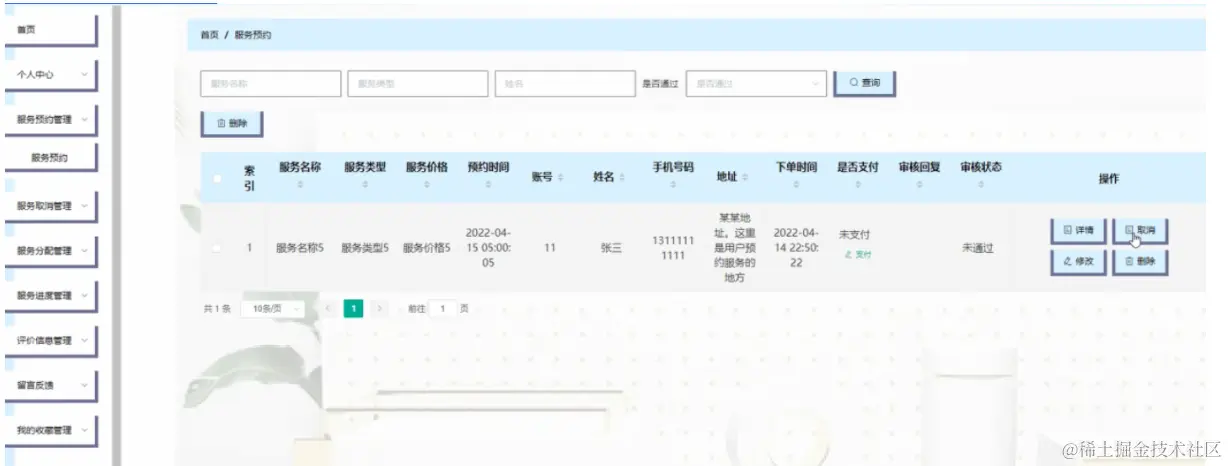This screenshot has height=466, width=1228.
Task: Click the cell 服务类型5
Action: pyautogui.click(x=365, y=248)
